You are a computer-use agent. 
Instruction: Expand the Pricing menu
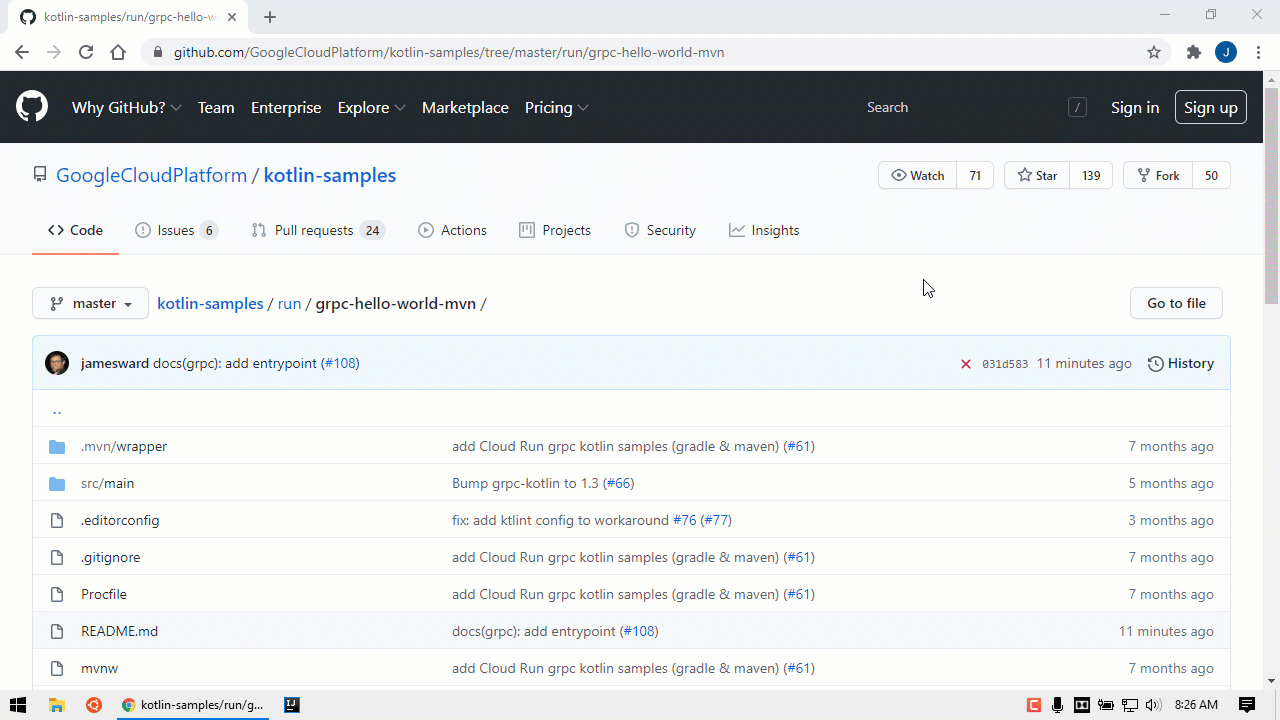point(557,107)
